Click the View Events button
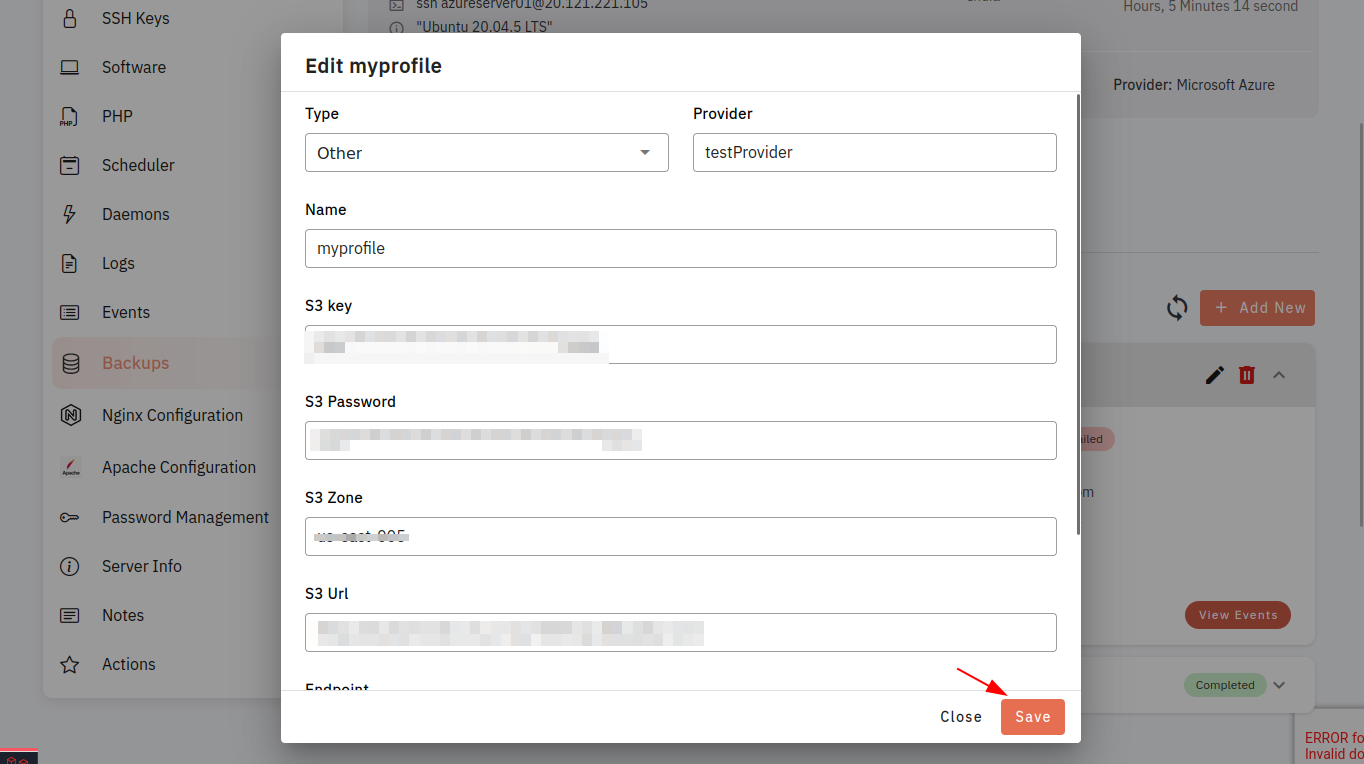Viewport: 1364px width, 764px height. point(1238,615)
